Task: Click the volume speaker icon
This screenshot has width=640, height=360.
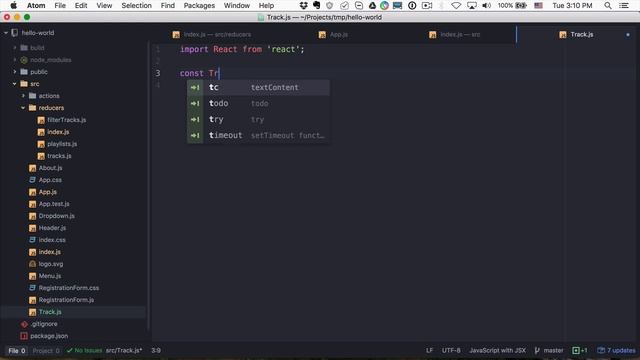Action: pos(486,5)
